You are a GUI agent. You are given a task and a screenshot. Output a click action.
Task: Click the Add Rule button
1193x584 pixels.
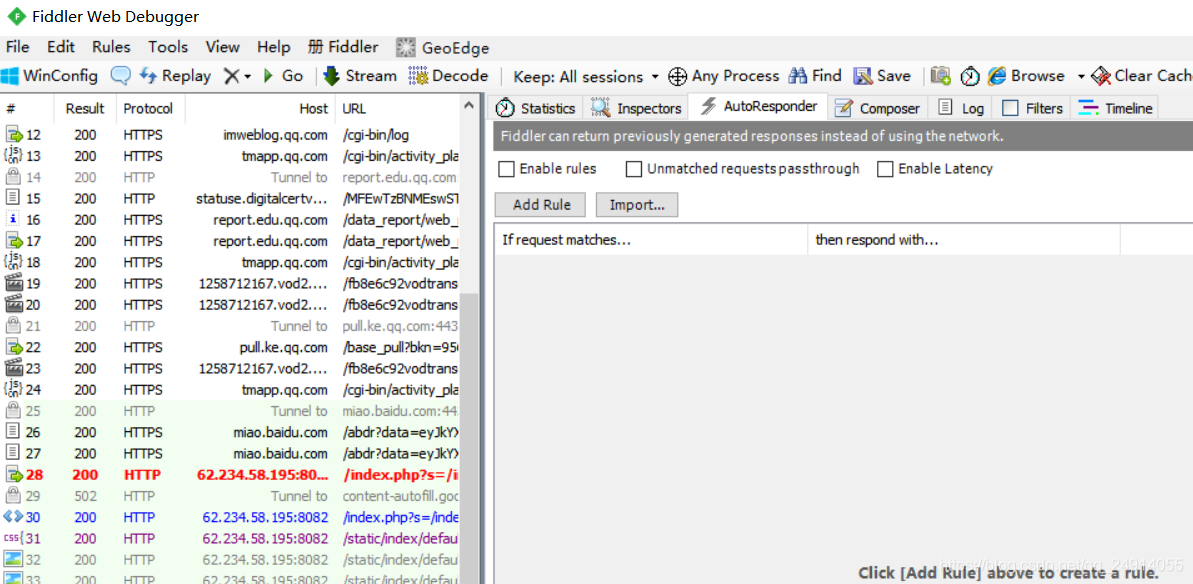pyautogui.click(x=540, y=205)
